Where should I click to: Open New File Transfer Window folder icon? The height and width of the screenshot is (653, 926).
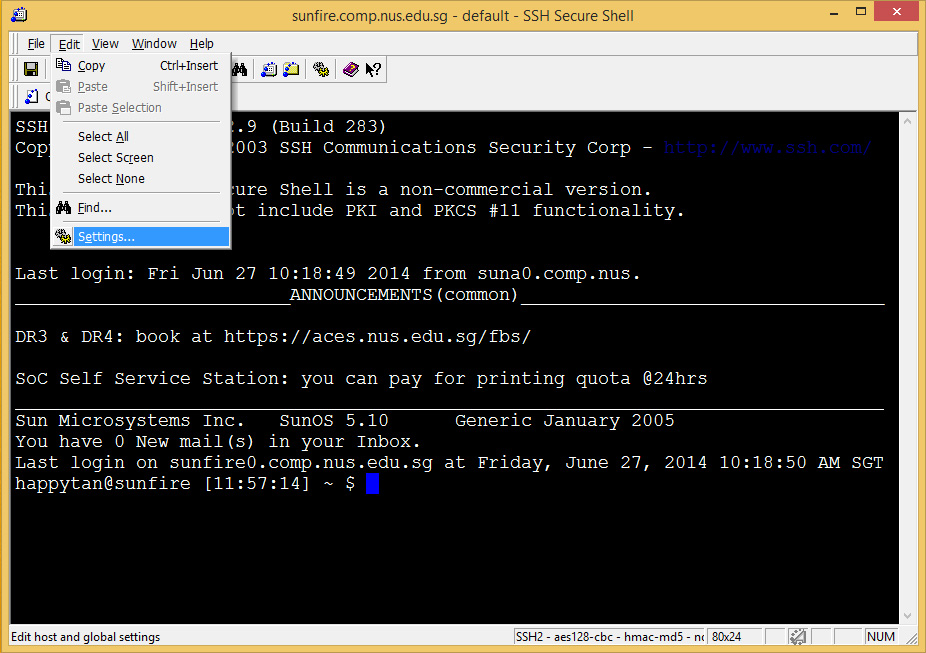(x=291, y=70)
